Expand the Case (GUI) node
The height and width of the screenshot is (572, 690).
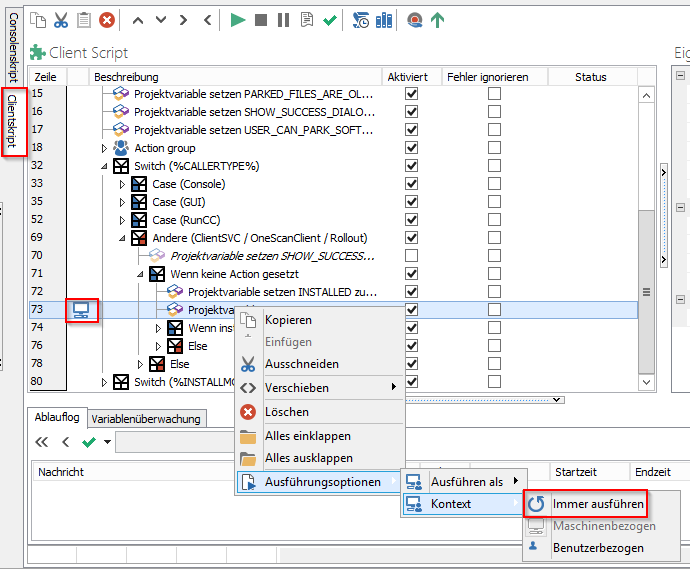(122, 202)
